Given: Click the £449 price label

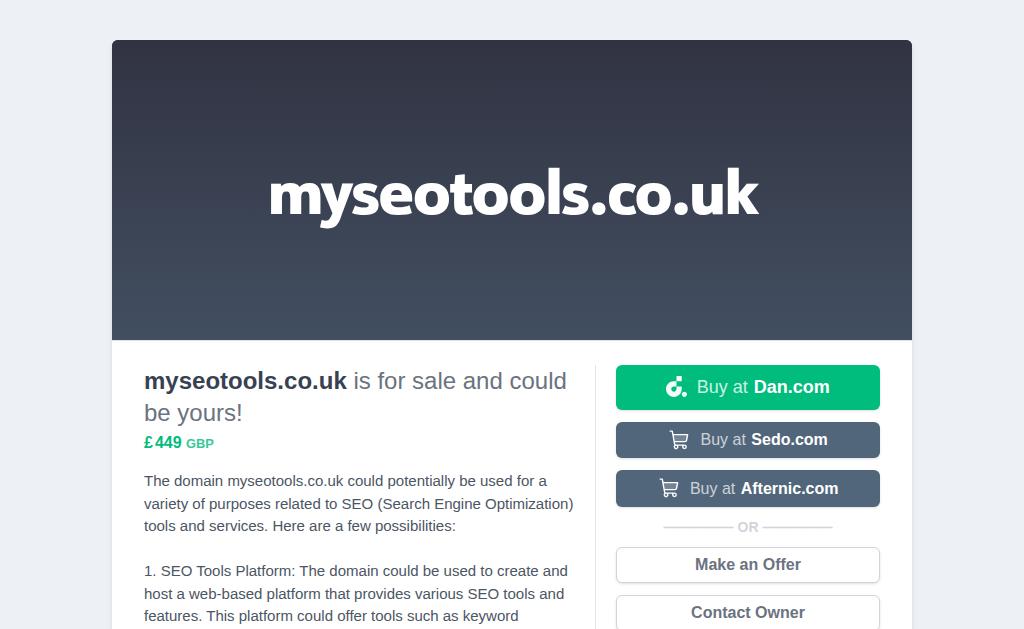Looking at the screenshot, I should 163,443.
